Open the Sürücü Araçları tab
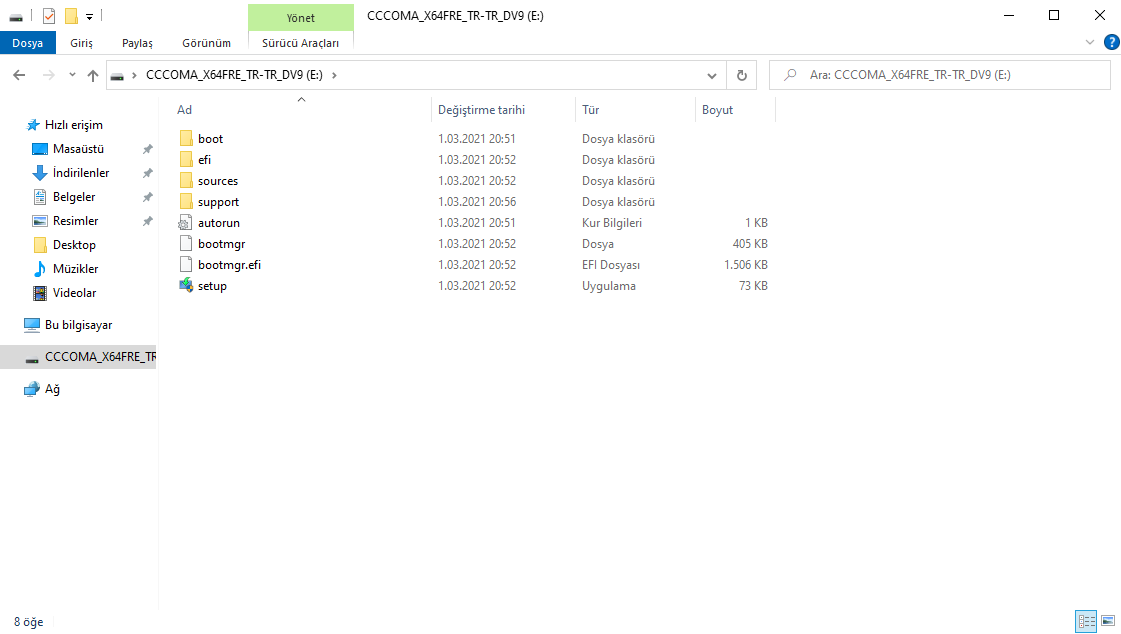This screenshot has width=1121, height=634. pos(300,43)
